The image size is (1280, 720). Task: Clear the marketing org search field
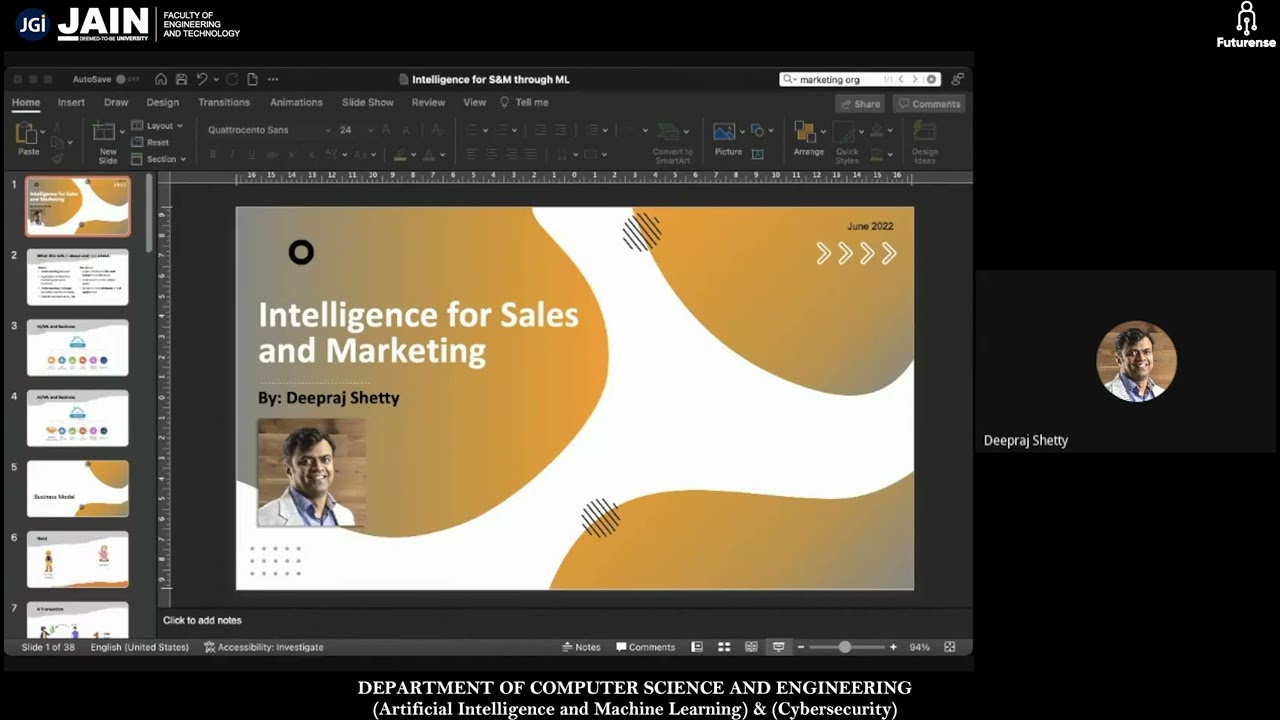pos(931,79)
